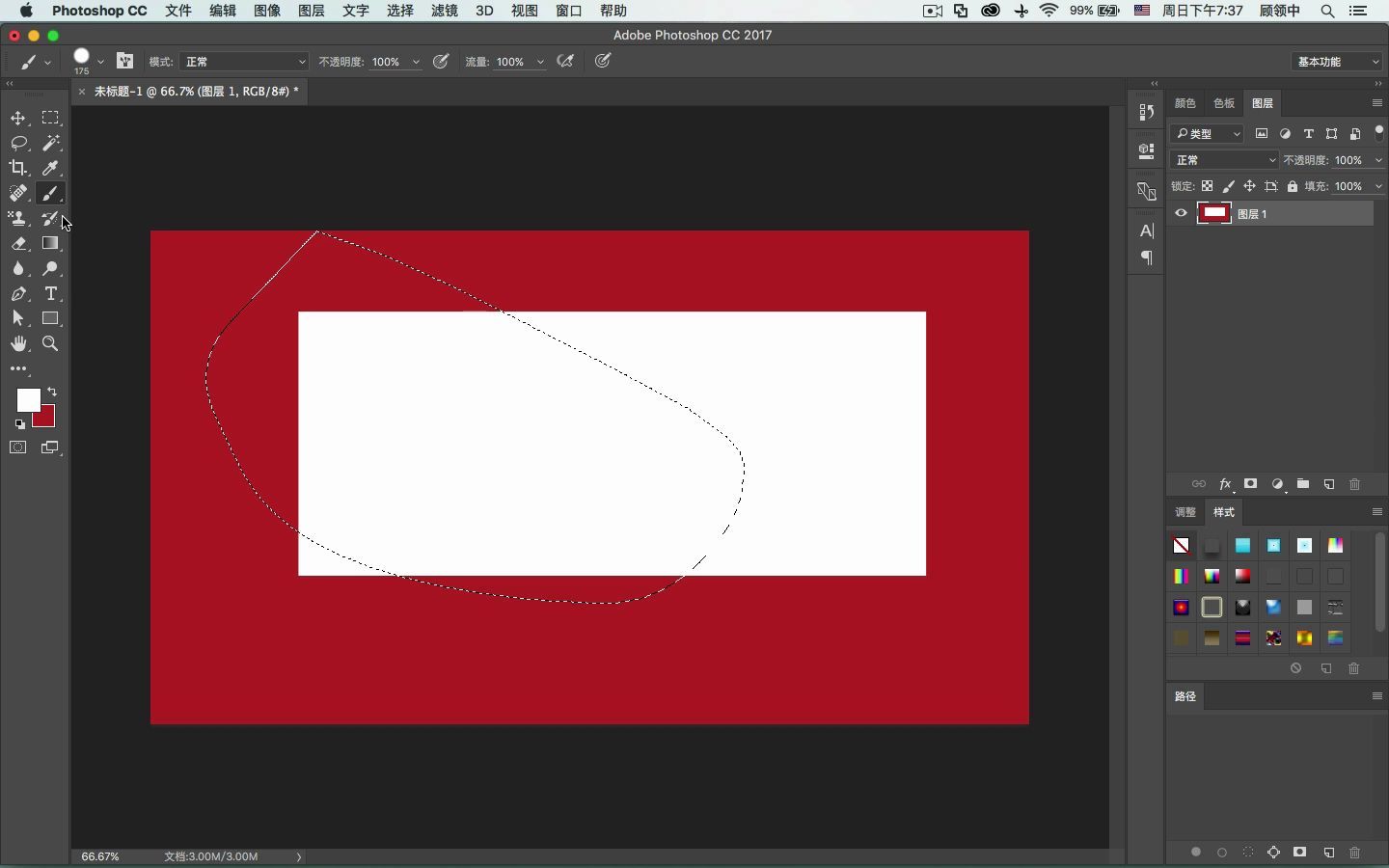Toggle pressure for size in options bar
1389x868 pixels.
click(x=603, y=61)
